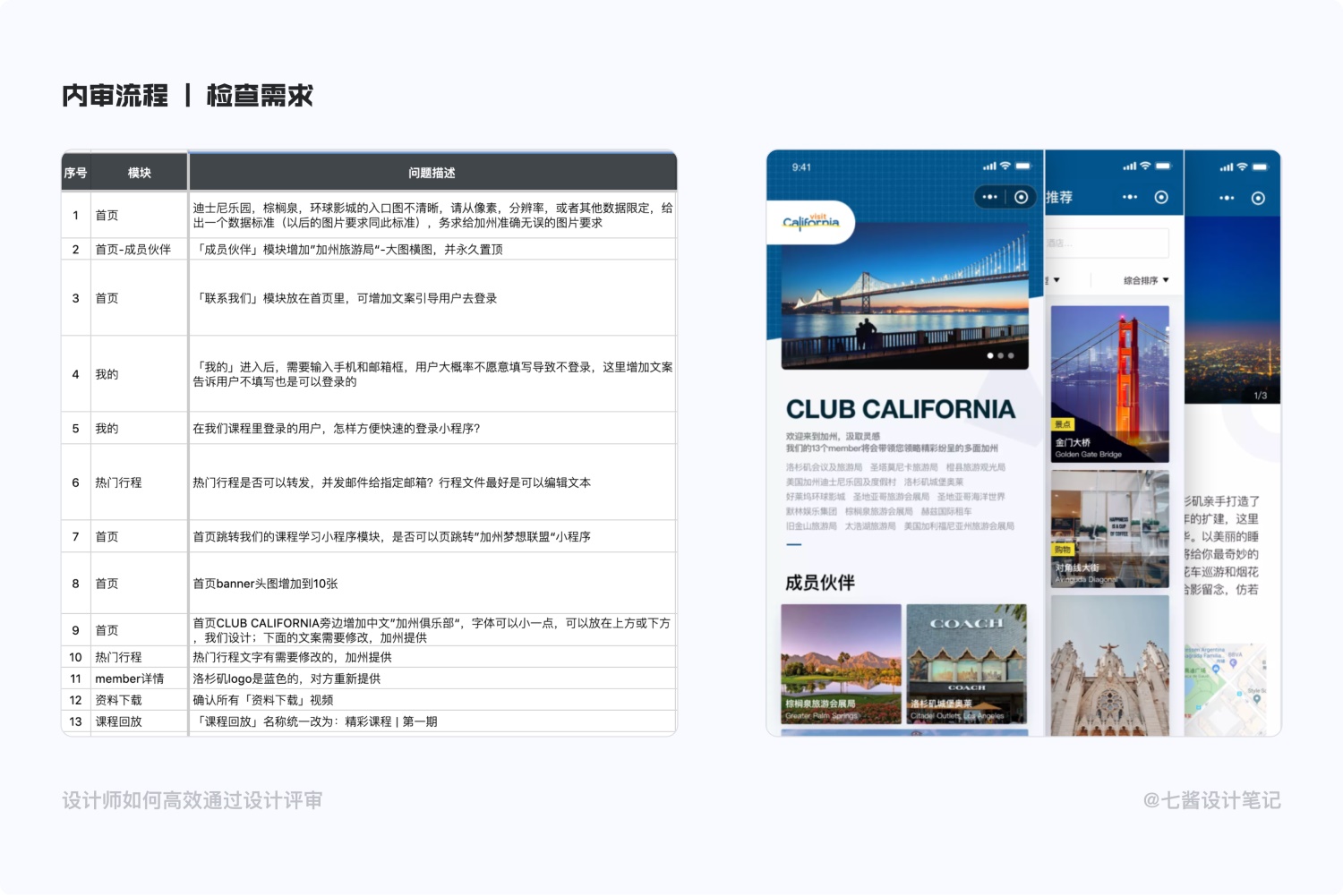Image resolution: width=1343 pixels, height=896 pixels.
Task: Click the 圣地亚哥海洋世界 member link
Action: [x=971, y=497]
